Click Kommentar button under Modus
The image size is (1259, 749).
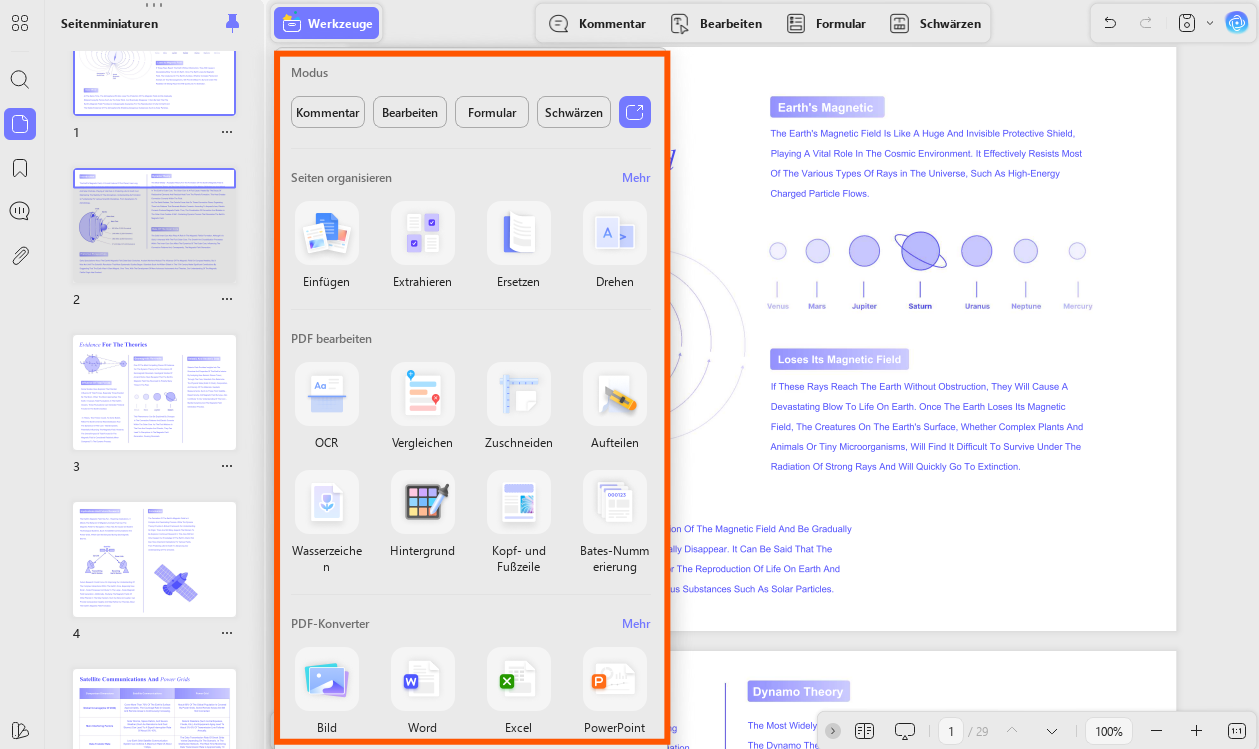tap(328, 112)
